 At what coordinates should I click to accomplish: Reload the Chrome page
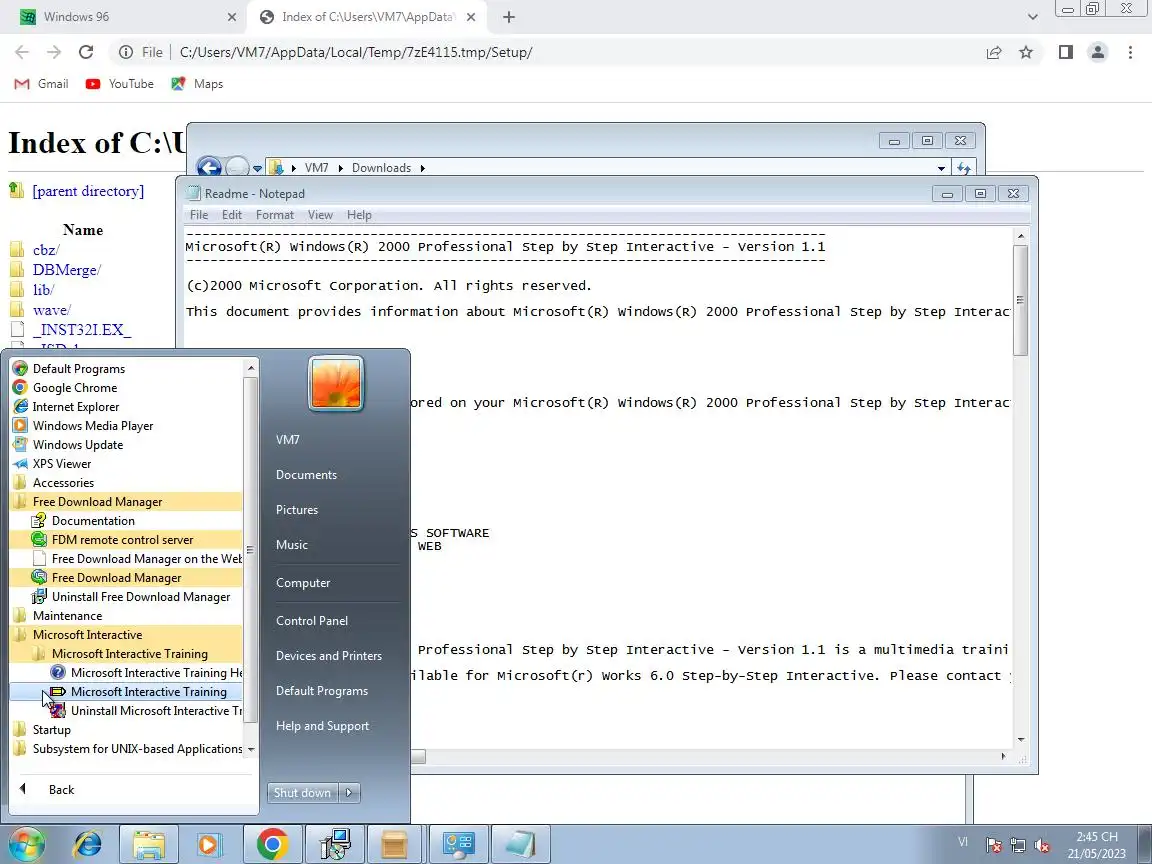86,52
